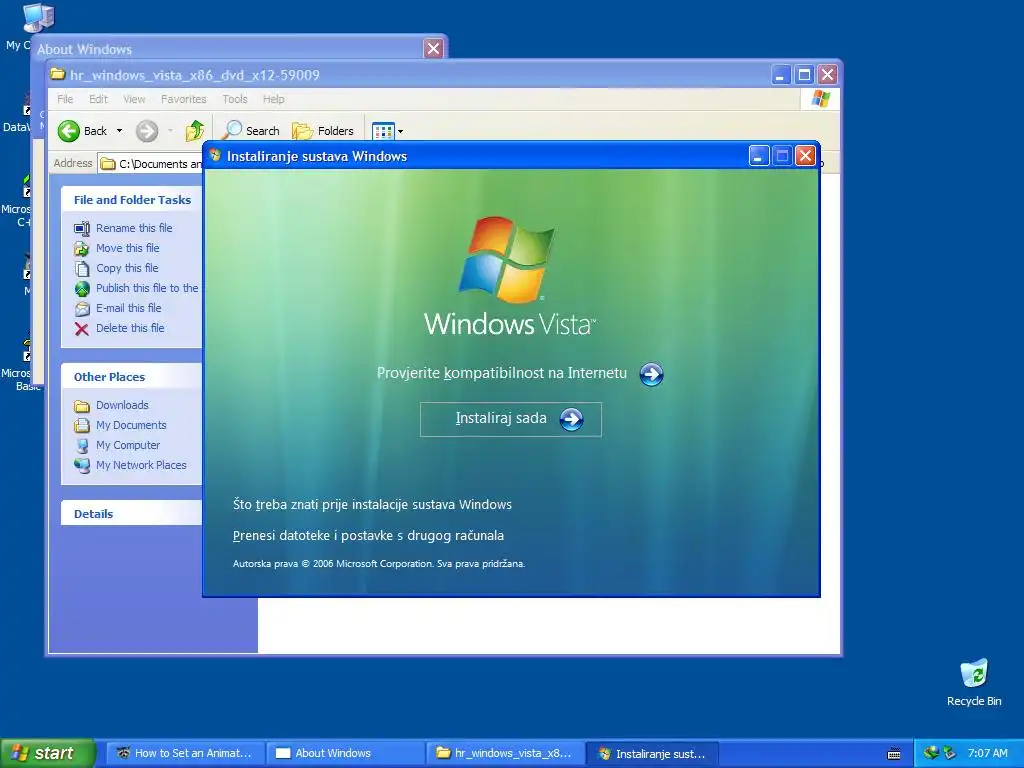Click the system tray clock
Viewport: 1024px width, 768px height.
(987, 753)
